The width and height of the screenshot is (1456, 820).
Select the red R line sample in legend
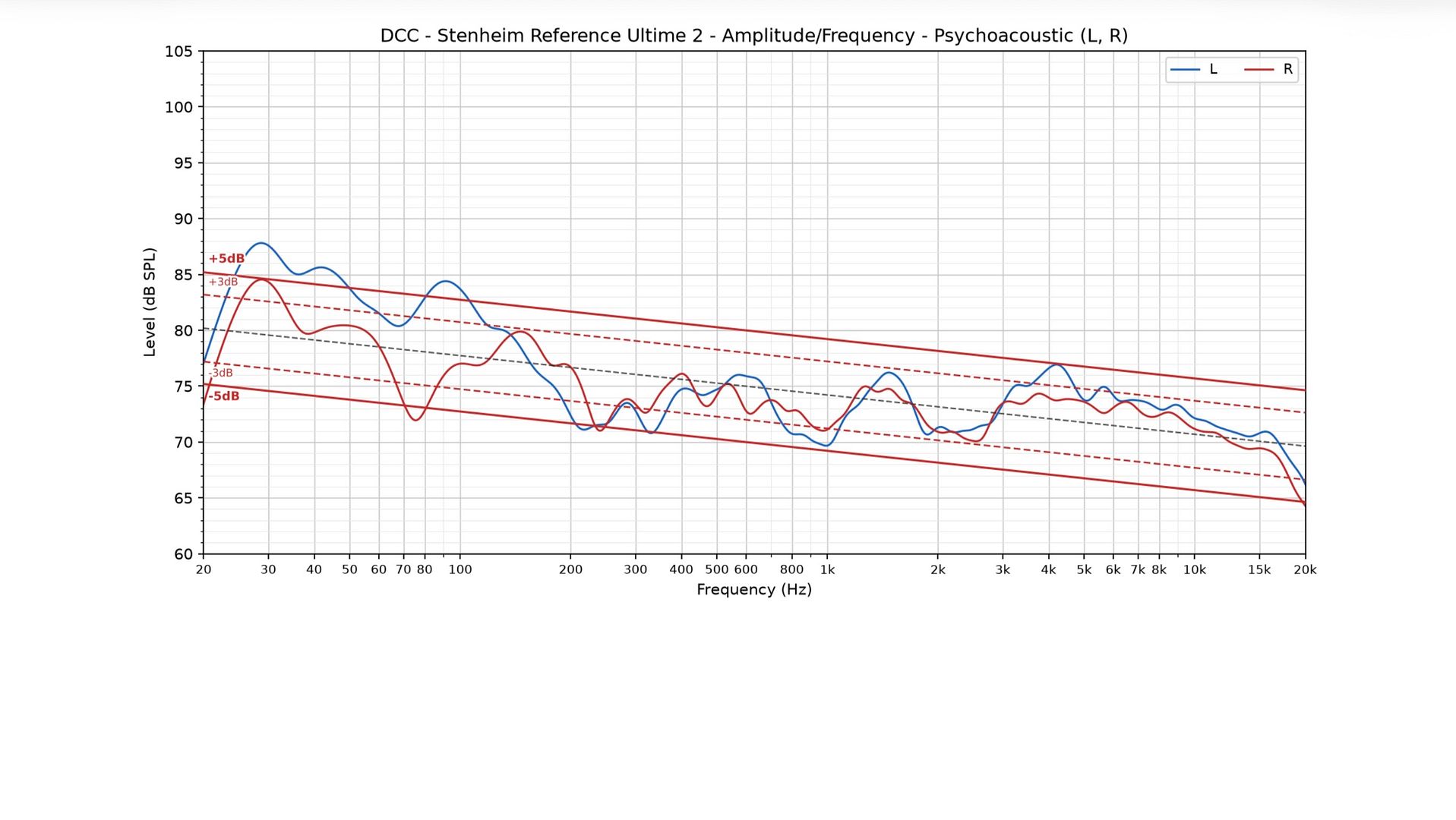(1259, 70)
